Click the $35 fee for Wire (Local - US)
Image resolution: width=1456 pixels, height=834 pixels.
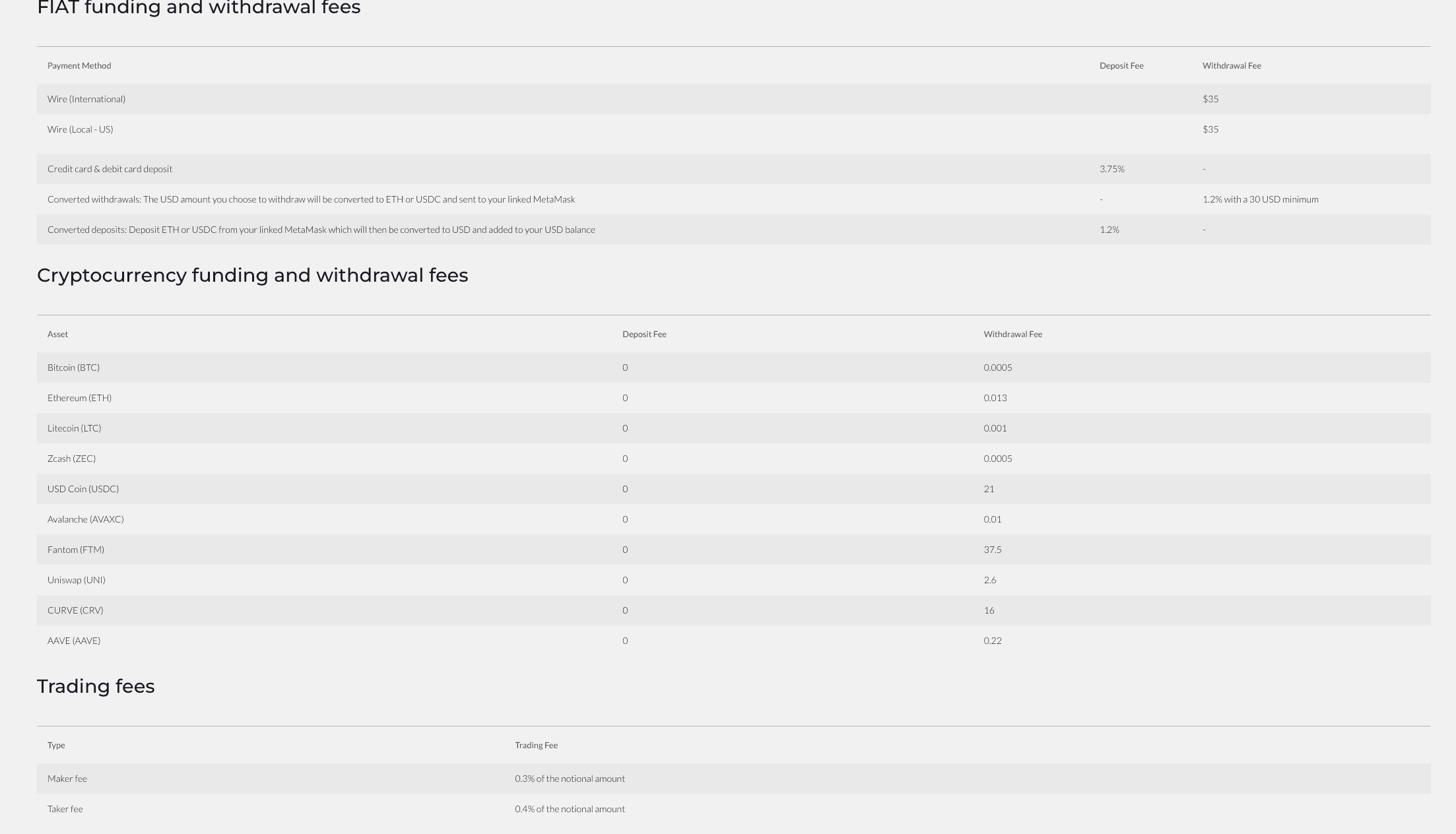click(1210, 129)
